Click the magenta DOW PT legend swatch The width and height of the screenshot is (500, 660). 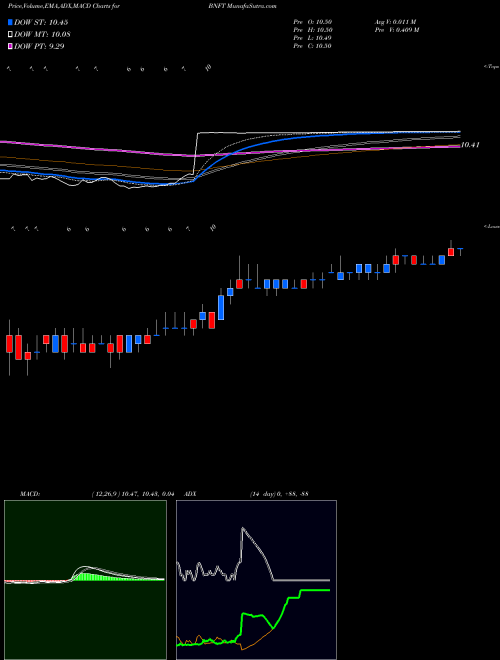10,46
